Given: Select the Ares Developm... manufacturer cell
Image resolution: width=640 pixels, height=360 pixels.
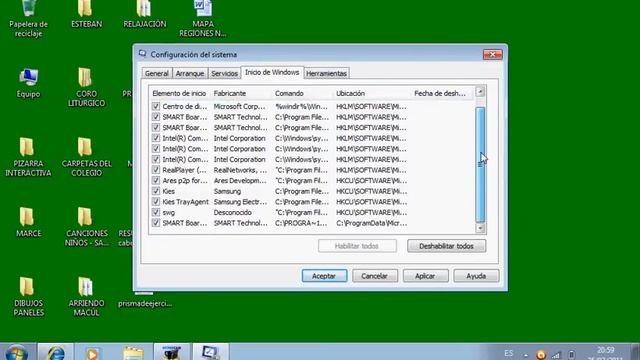Looking at the screenshot, I should (240, 181).
